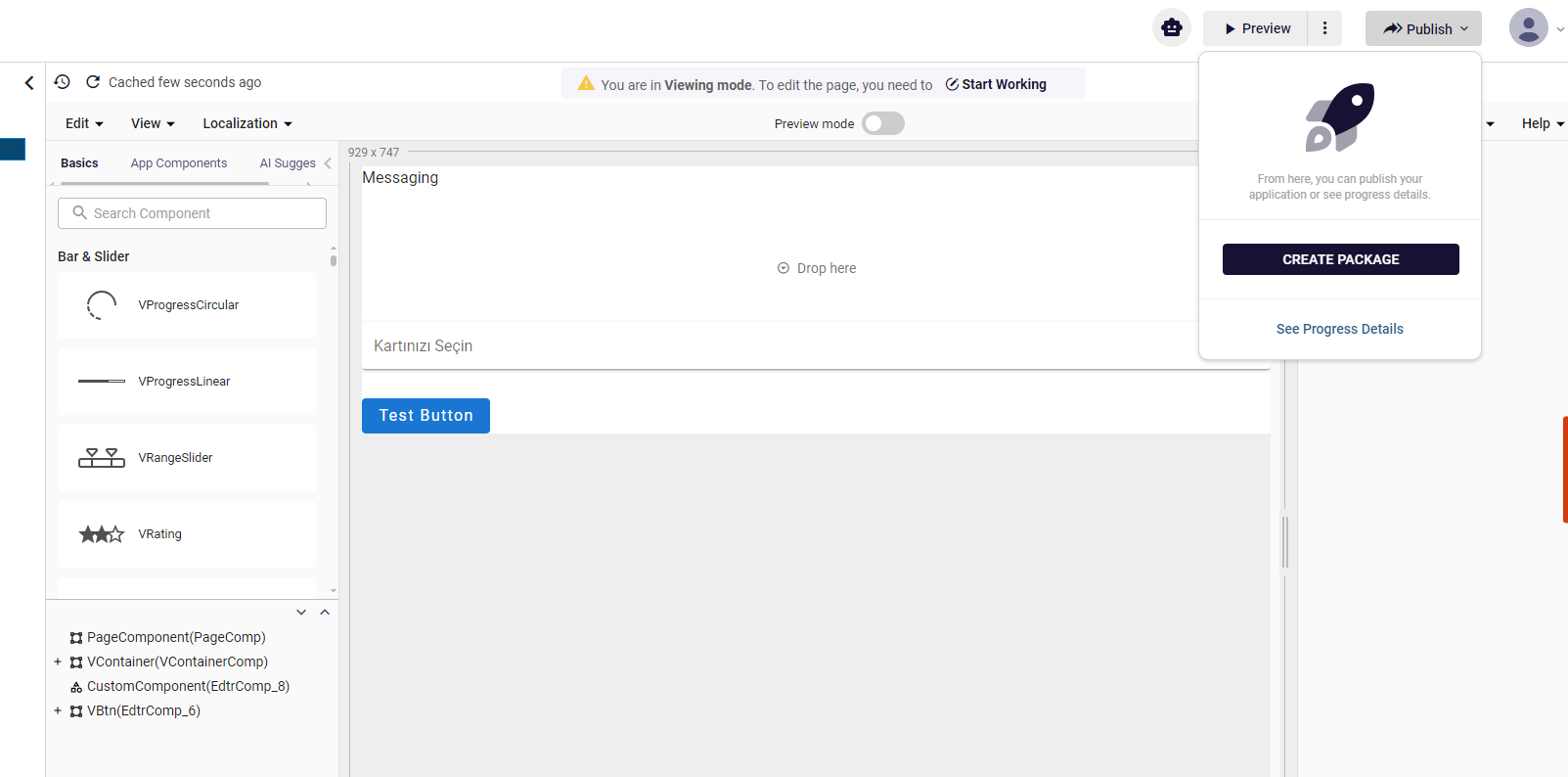The width and height of the screenshot is (1568, 777).
Task: Click the back arrow icon
Action: [29, 83]
